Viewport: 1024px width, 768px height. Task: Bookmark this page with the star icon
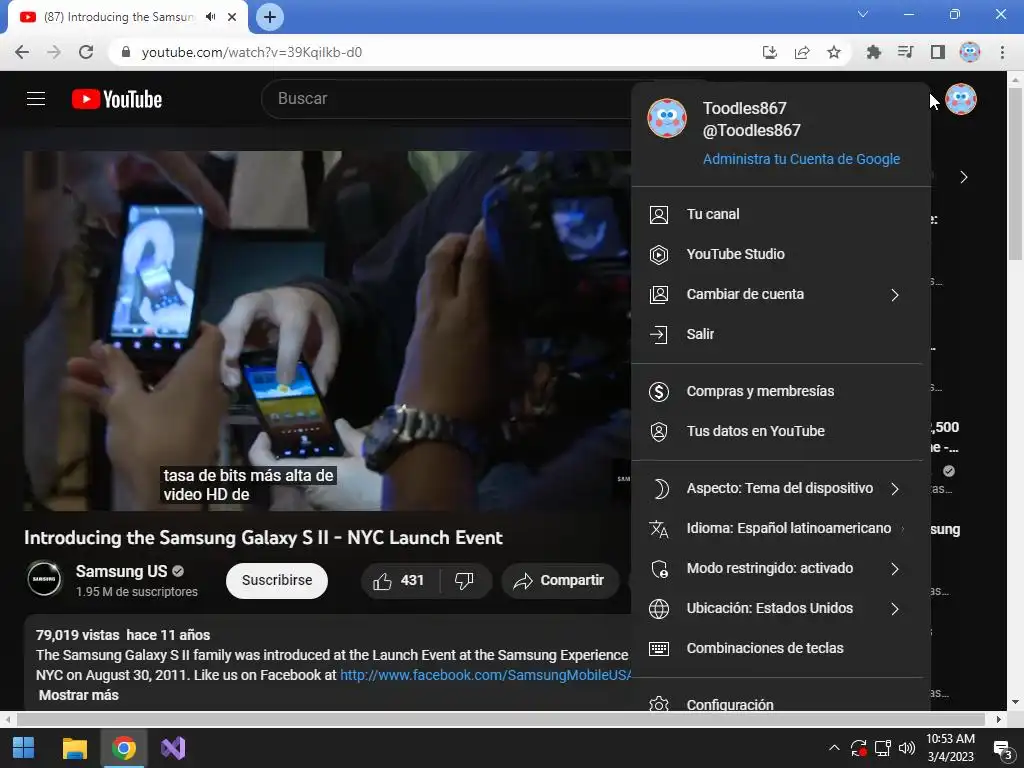[x=834, y=52]
